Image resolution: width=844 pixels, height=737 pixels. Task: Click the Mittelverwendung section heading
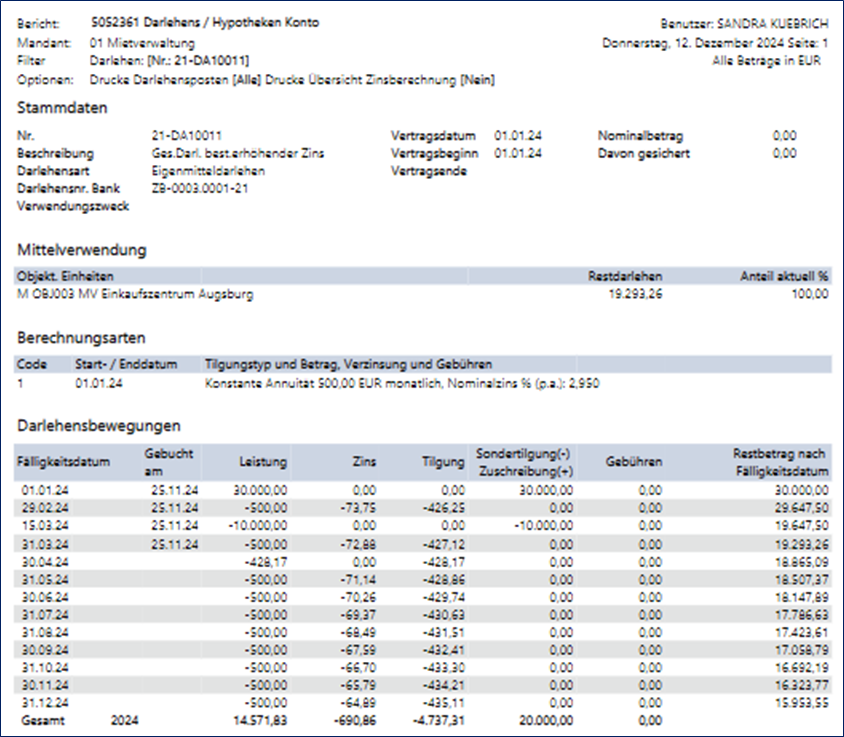click(82, 249)
